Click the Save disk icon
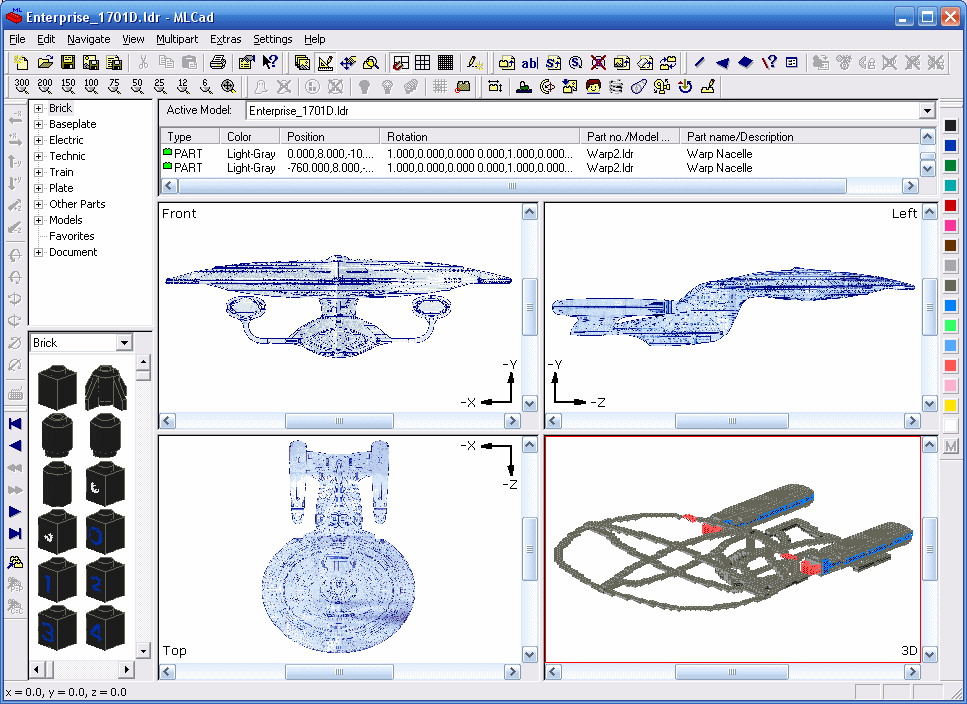Viewport: 967px width, 704px height. [x=69, y=62]
